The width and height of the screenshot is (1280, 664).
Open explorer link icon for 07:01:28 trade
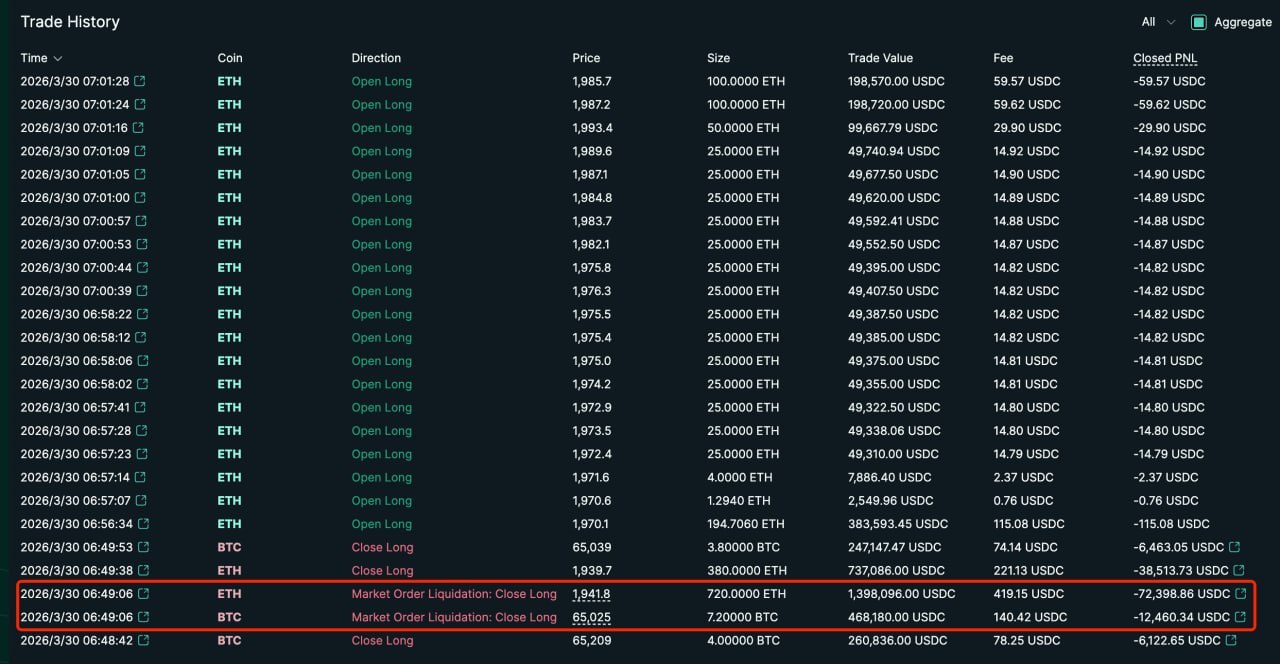click(x=140, y=81)
